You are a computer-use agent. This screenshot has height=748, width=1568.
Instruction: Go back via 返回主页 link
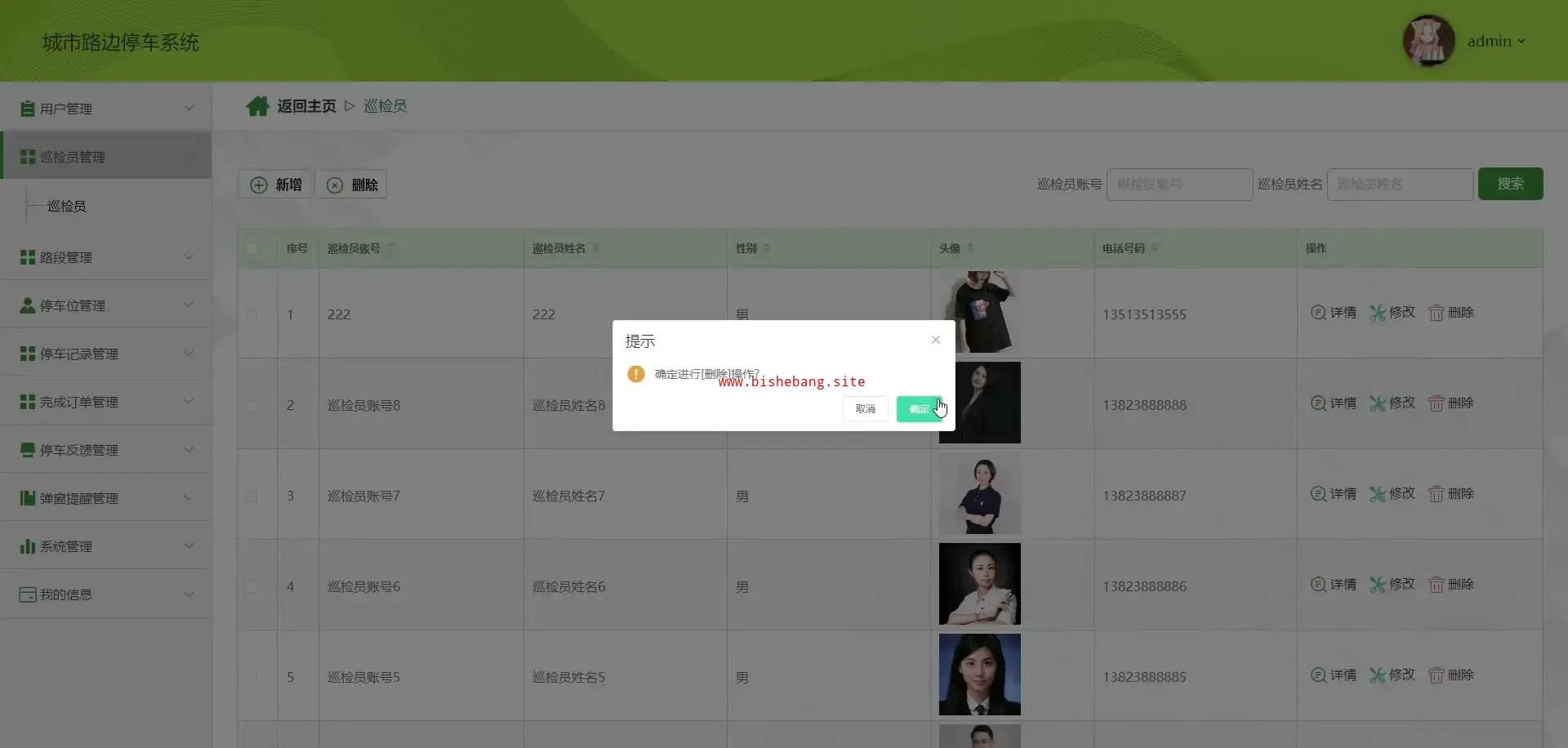click(x=306, y=106)
